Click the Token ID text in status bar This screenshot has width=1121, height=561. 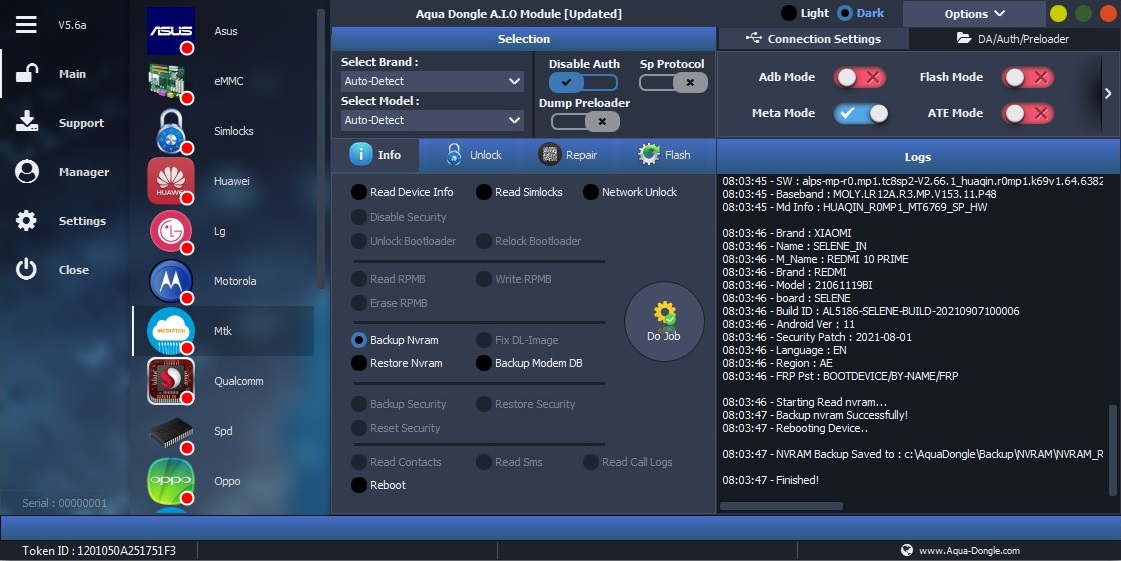(x=99, y=550)
